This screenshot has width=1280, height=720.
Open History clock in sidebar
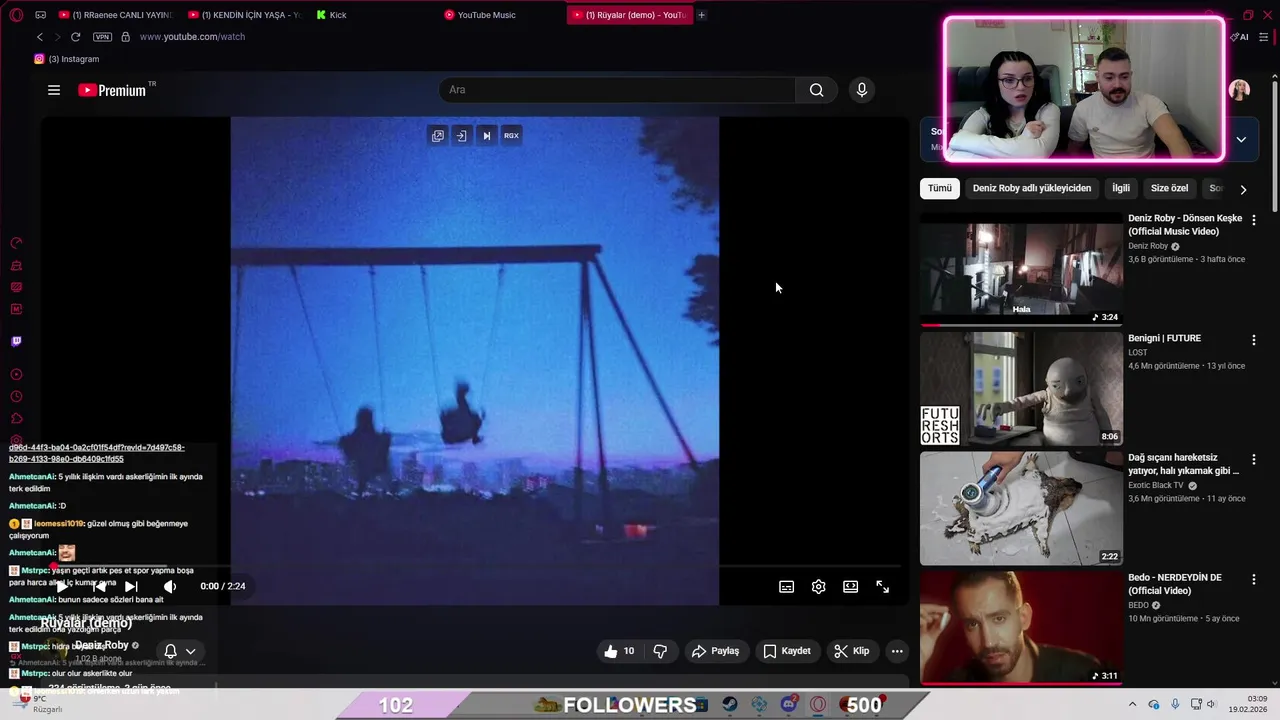pyautogui.click(x=16, y=396)
